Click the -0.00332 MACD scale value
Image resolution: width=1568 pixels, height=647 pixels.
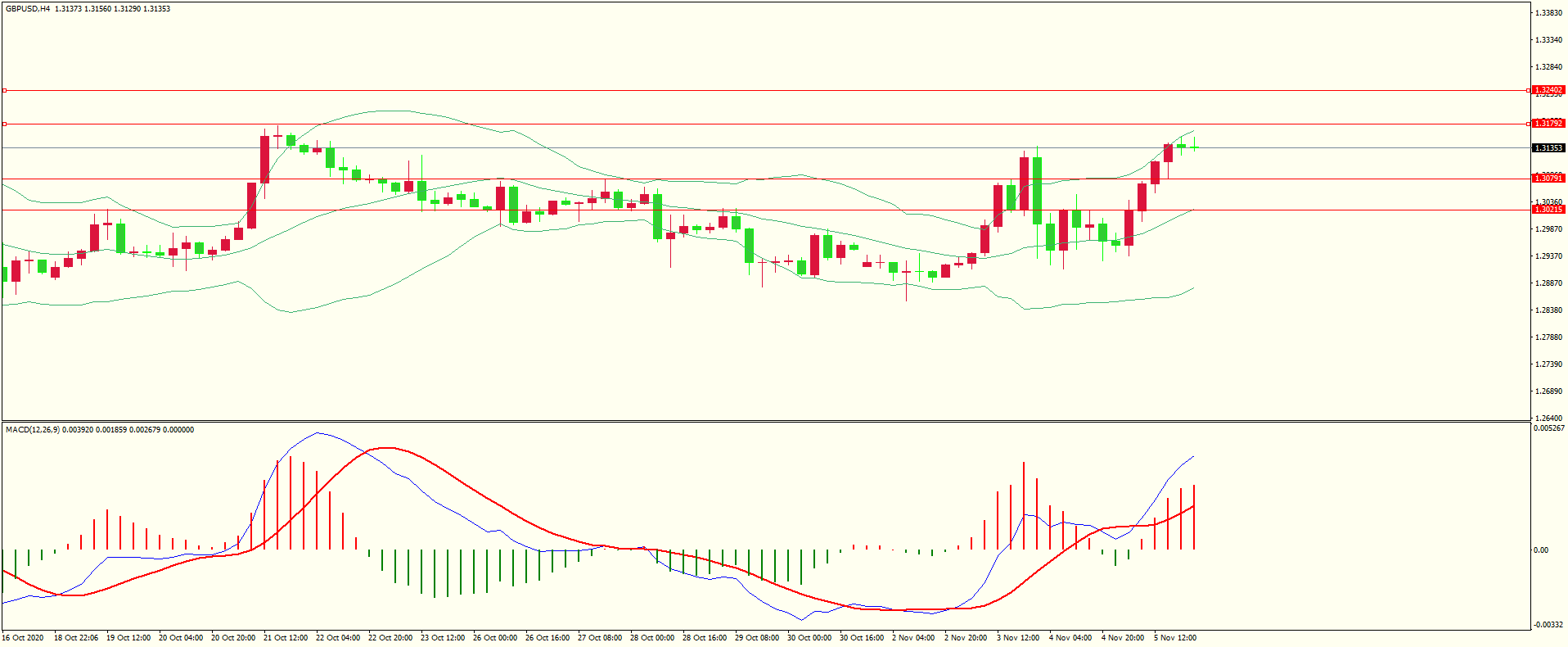coord(1549,625)
